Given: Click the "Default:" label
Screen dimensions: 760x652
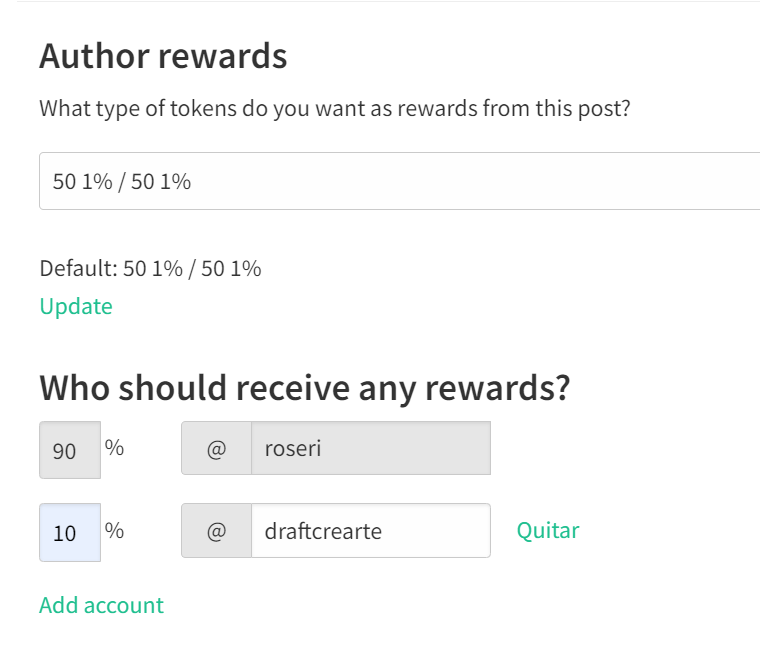Looking at the screenshot, I should pos(78,268).
